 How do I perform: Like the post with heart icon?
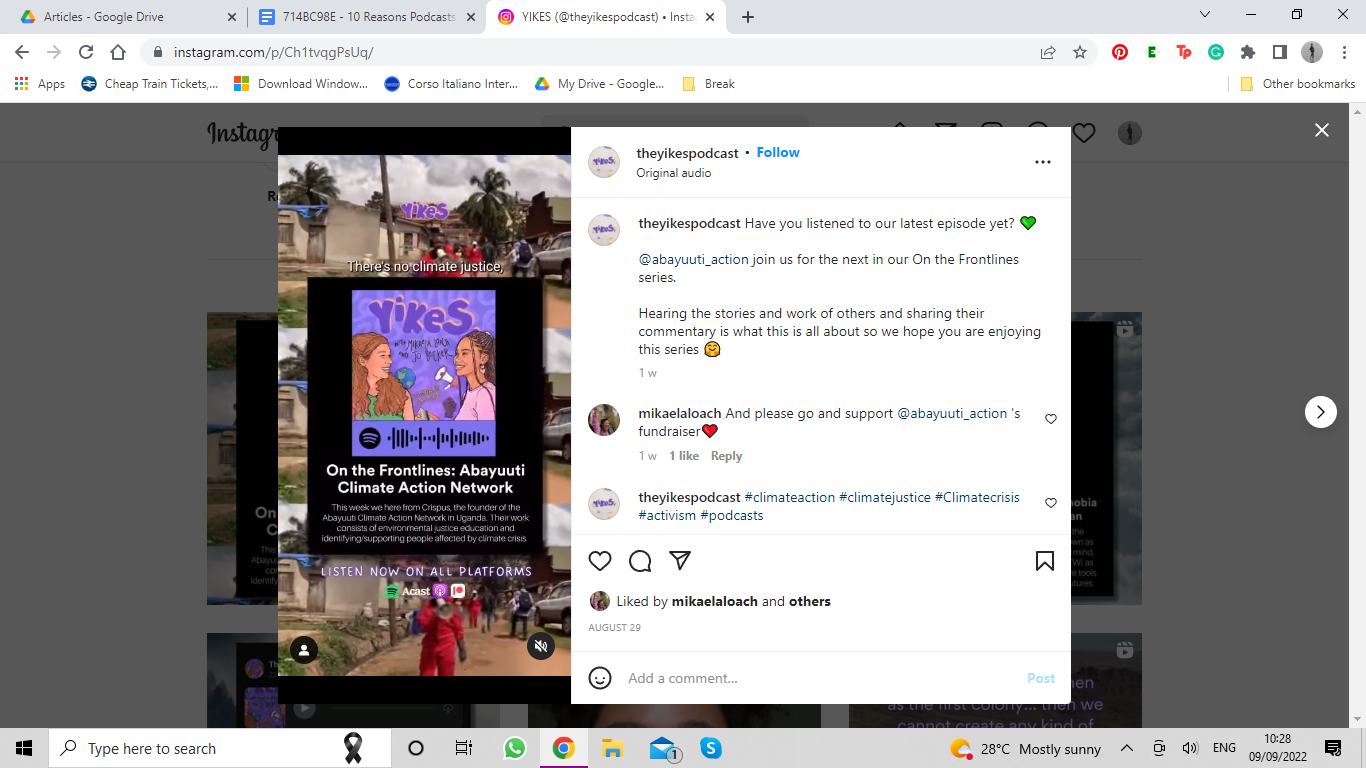[600, 561]
